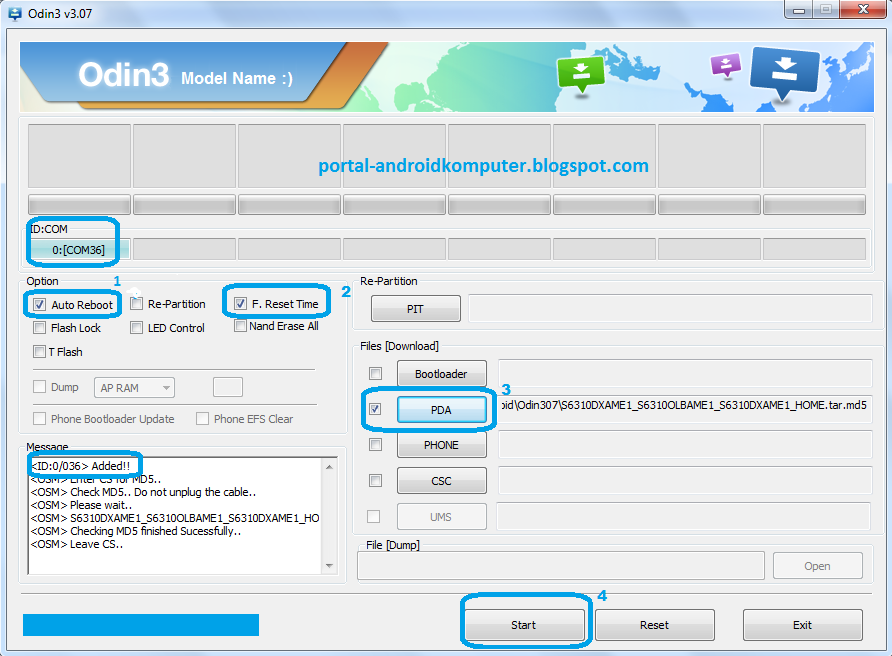Click the green download banner icon
Screen dimensions: 892x656
pos(581,74)
